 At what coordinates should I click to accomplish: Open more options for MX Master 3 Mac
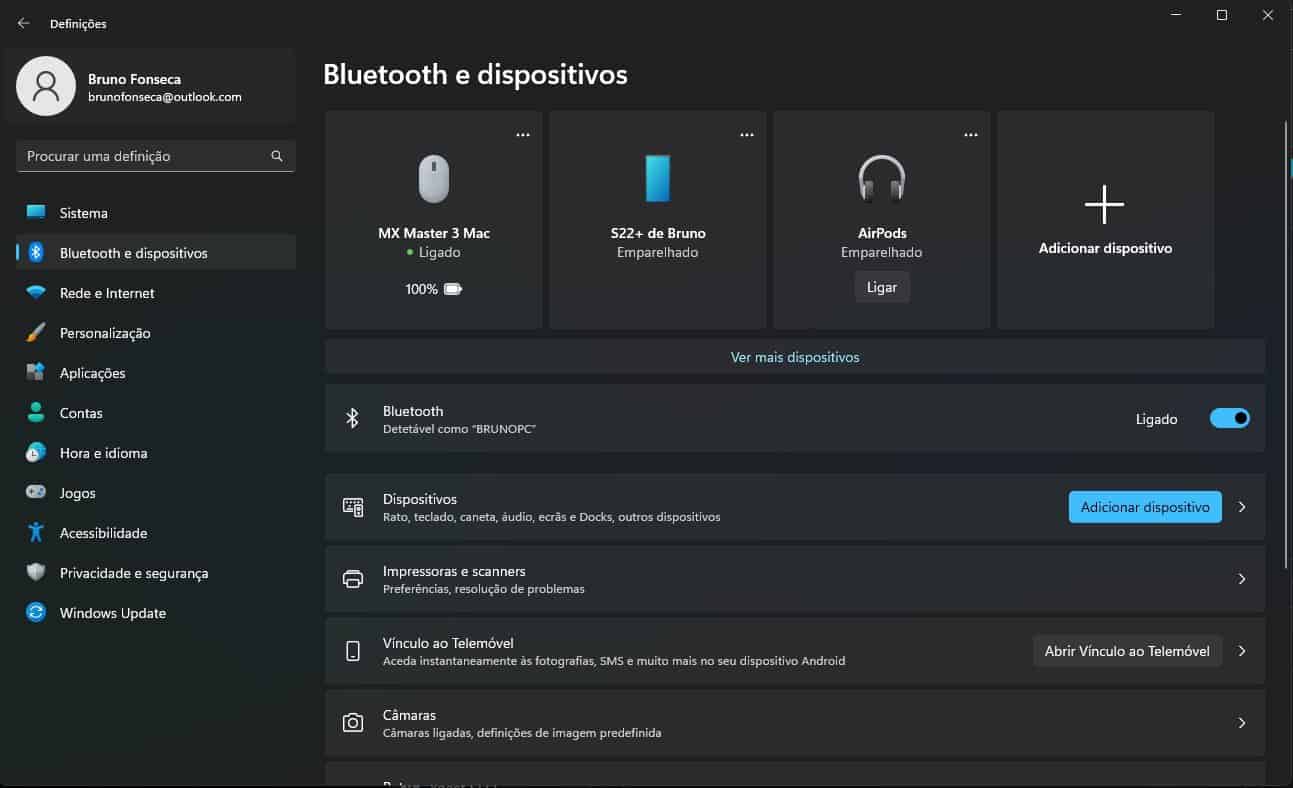523,135
